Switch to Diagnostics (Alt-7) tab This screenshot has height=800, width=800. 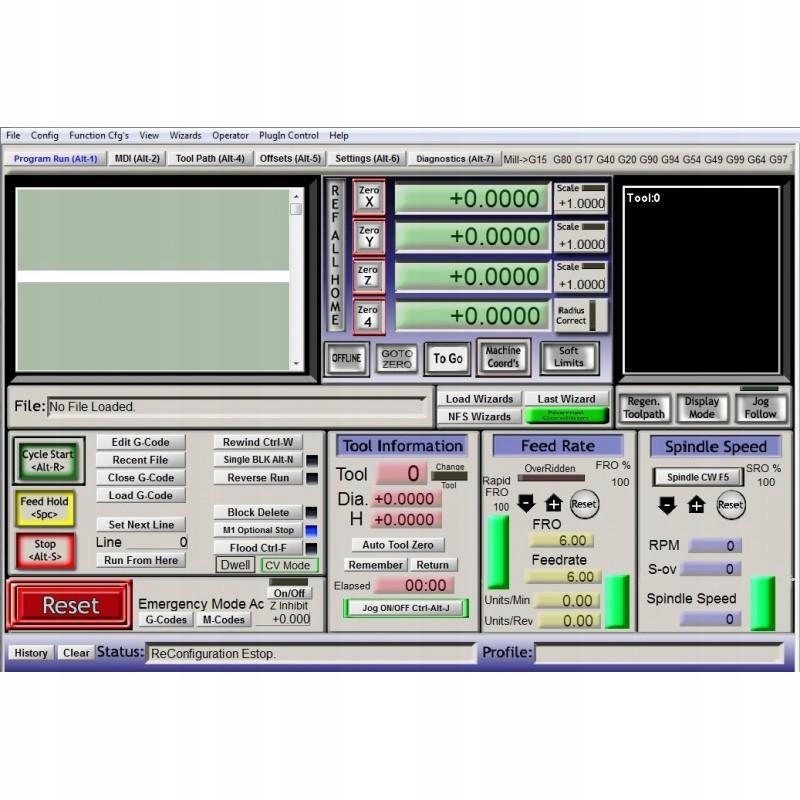coord(455,159)
